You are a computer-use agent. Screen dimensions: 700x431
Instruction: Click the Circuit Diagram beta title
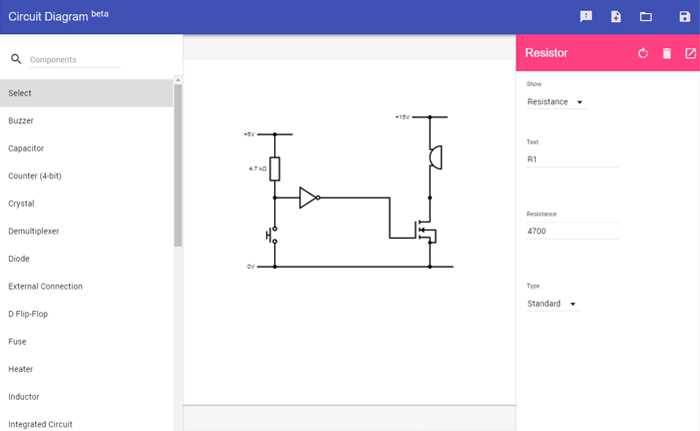click(58, 17)
